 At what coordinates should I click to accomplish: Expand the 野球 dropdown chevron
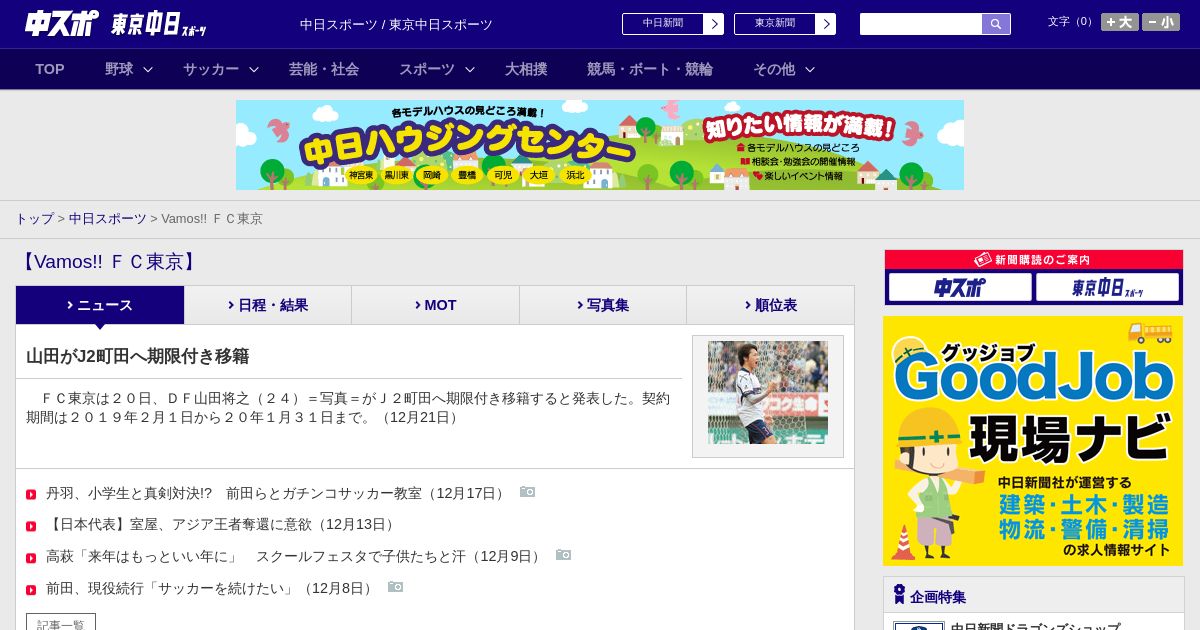(x=148, y=69)
